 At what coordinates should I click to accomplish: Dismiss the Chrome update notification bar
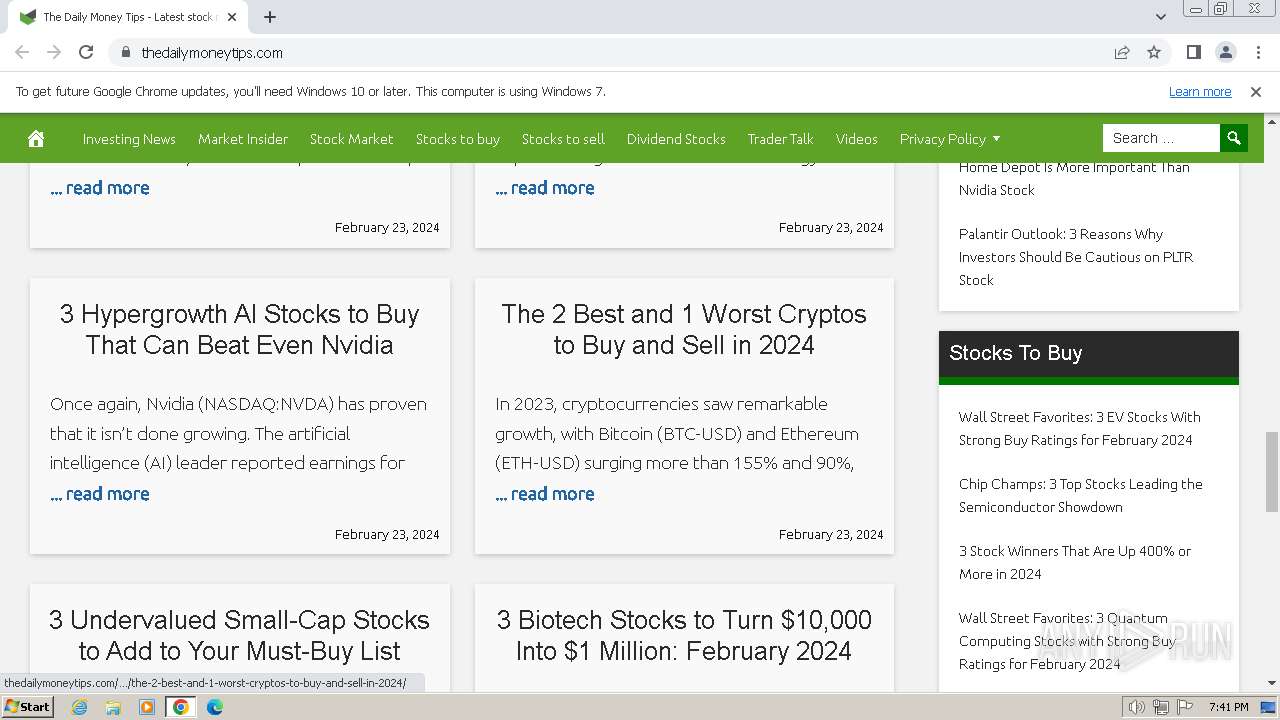tap(1256, 92)
